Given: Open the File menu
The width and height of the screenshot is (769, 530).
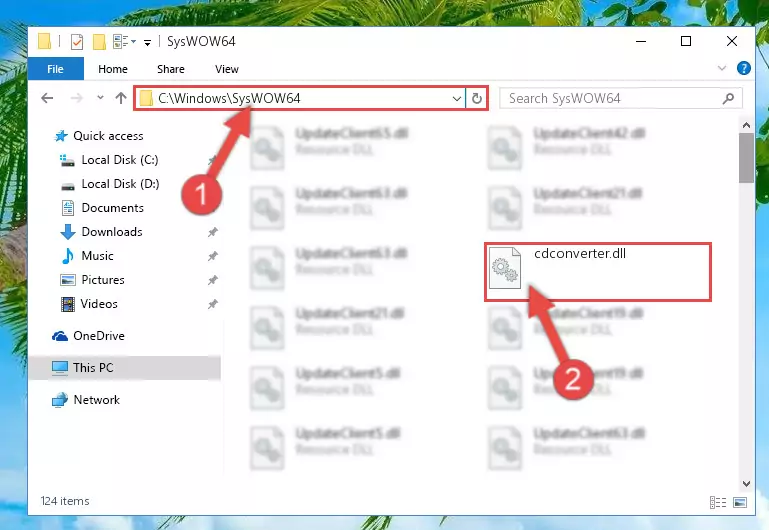Looking at the screenshot, I should tap(55, 69).
